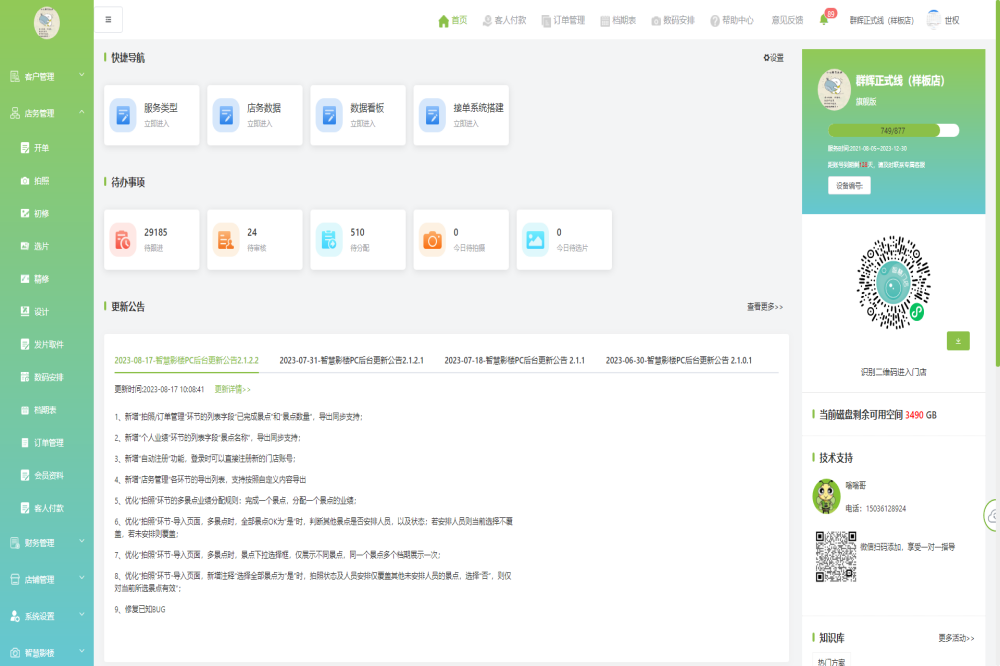Open 拍照 in the sidebar
The width and height of the screenshot is (1000, 666).
41,181
